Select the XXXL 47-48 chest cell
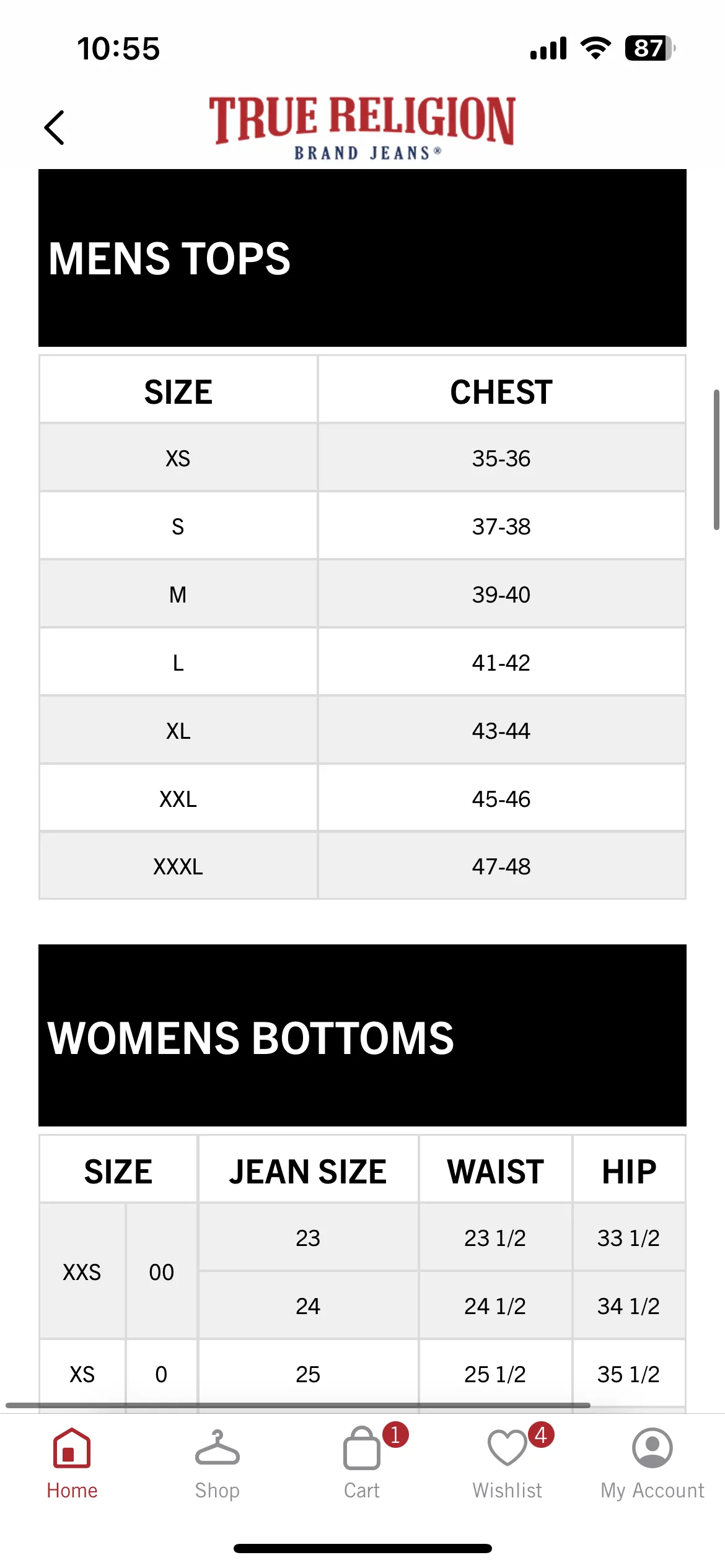725x1568 pixels. 501,866
